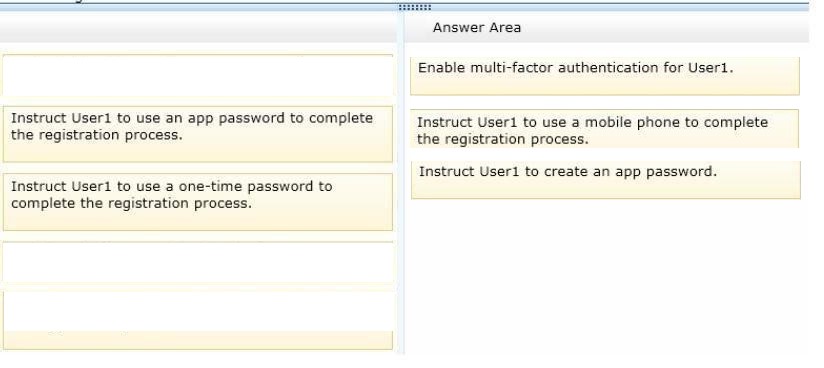The height and width of the screenshot is (368, 824).
Task: Pick the "use a one-time password" source option
Action: tap(198, 202)
